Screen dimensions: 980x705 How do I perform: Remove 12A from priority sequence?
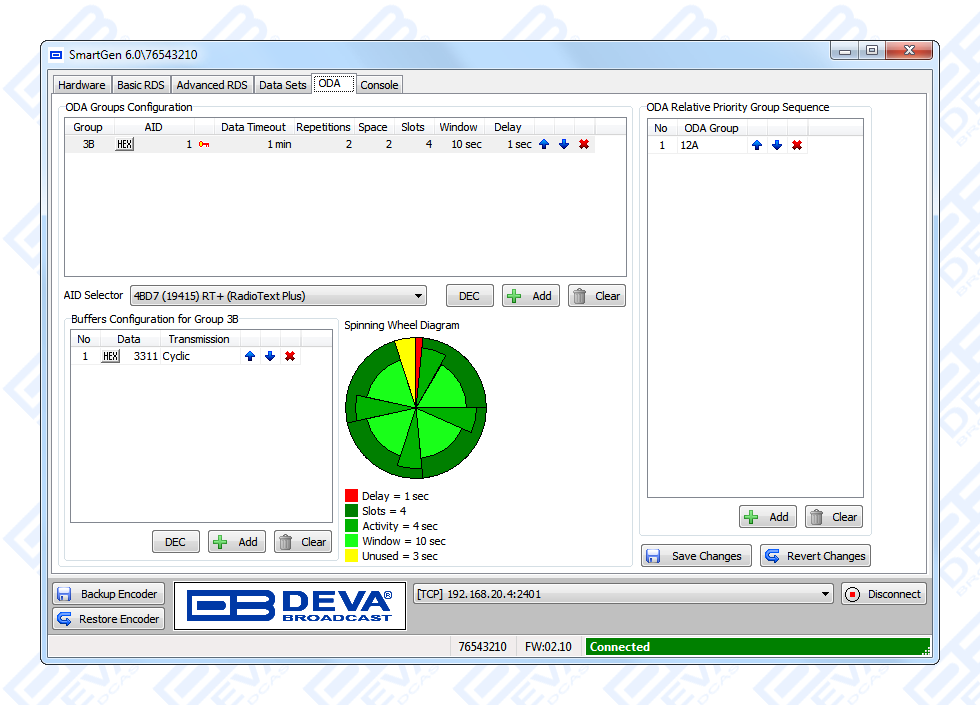point(797,145)
